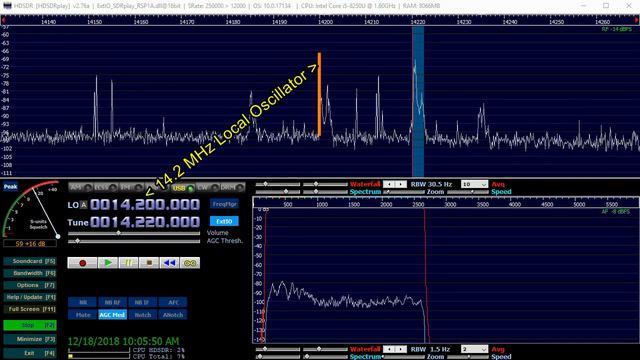Viewport: 640px width, 360px height.
Task: Click 14200 on the RF frequency scale
Action: point(325,22)
